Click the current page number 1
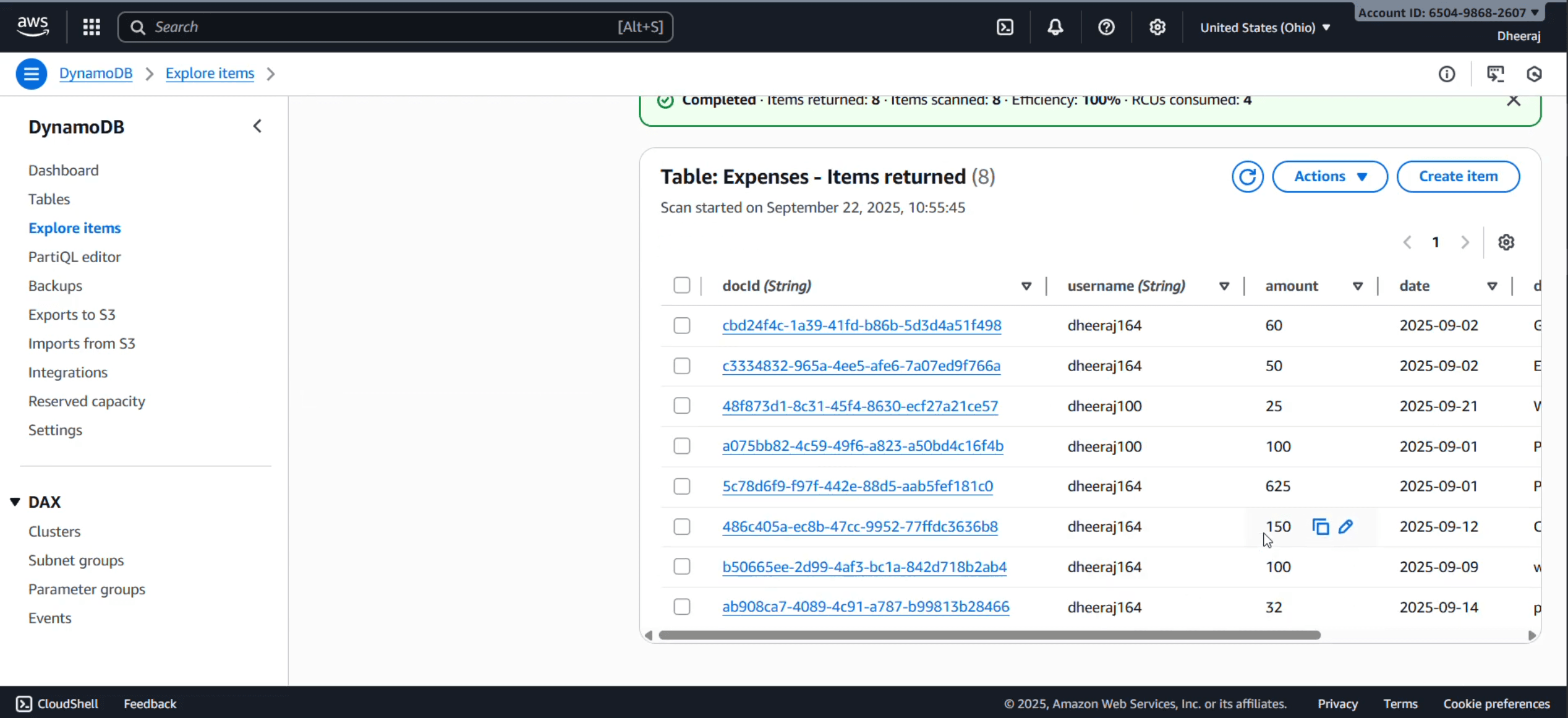 pyautogui.click(x=1436, y=242)
